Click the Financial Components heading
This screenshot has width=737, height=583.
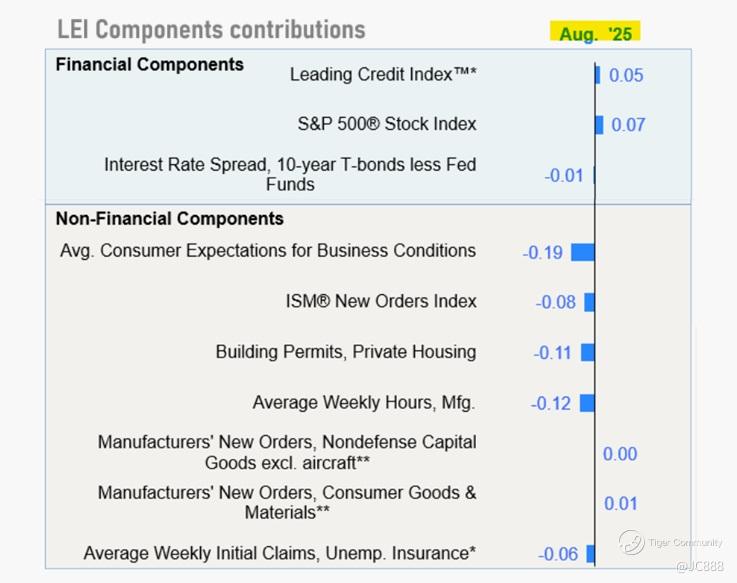coord(149,64)
